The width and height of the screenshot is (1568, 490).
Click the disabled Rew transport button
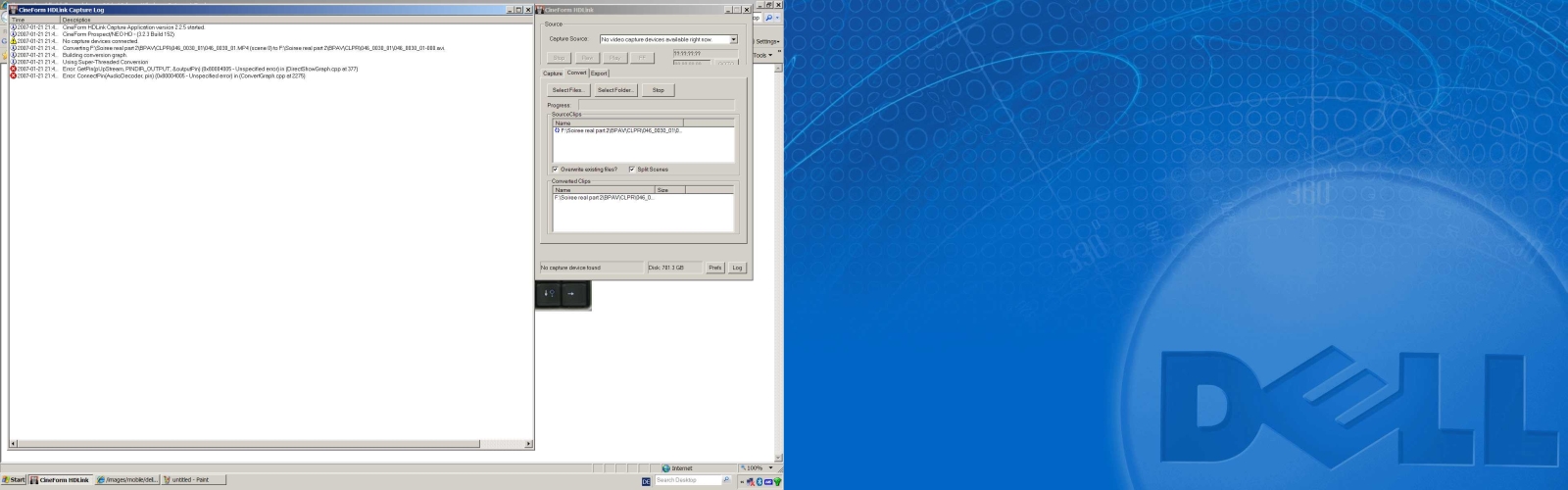pyautogui.click(x=586, y=58)
